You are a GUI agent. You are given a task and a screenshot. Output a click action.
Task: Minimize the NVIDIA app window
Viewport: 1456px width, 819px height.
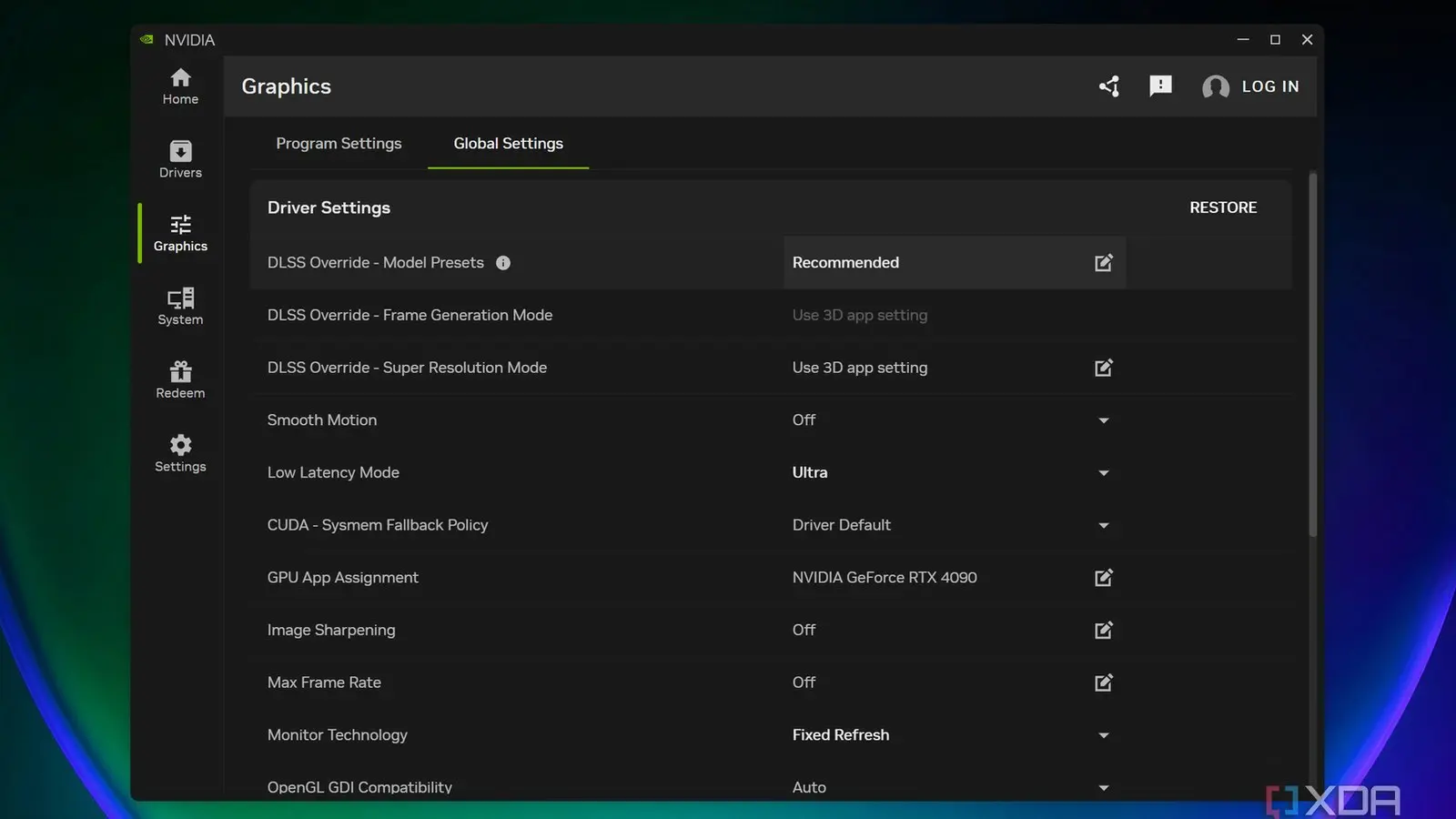tap(1243, 40)
